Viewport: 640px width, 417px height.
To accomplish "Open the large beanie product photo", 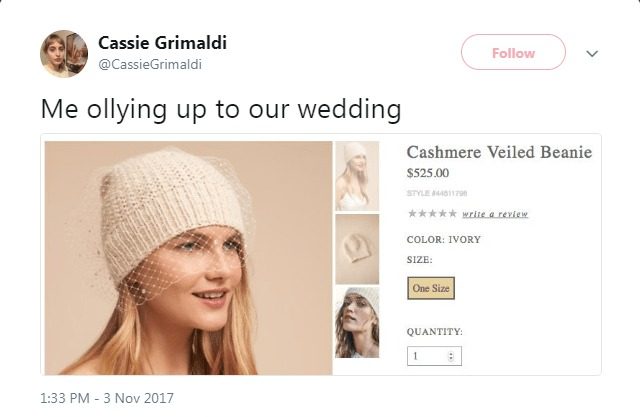I will pos(188,258).
